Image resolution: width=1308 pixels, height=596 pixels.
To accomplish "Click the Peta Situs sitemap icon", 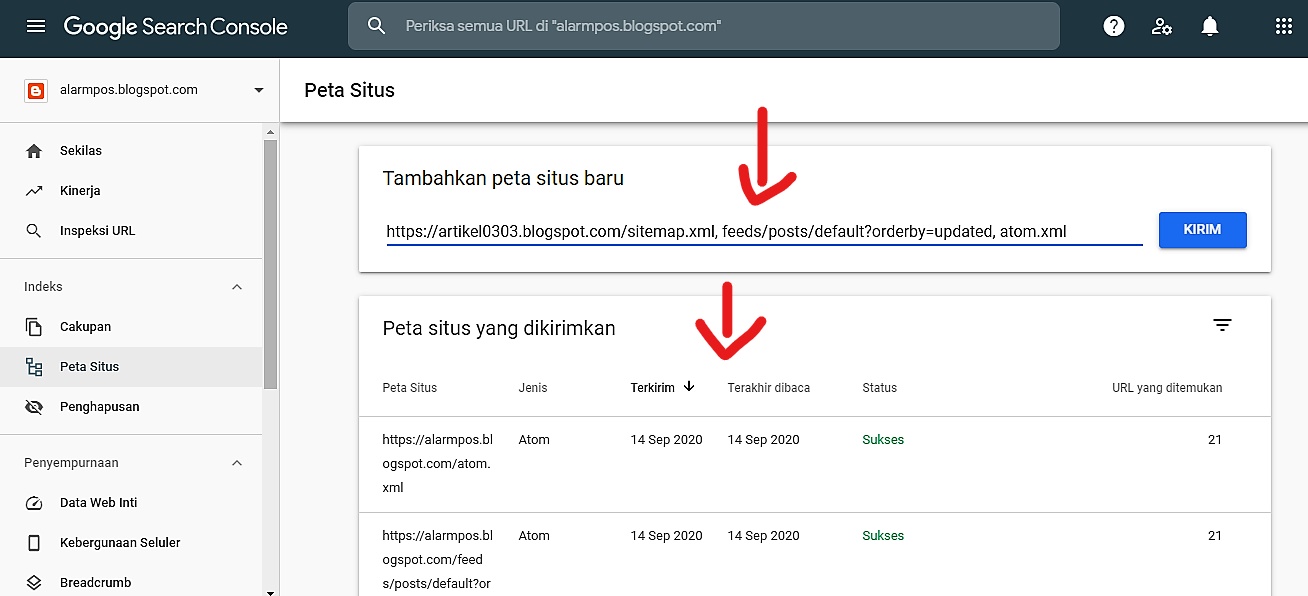I will pyautogui.click(x=34, y=367).
